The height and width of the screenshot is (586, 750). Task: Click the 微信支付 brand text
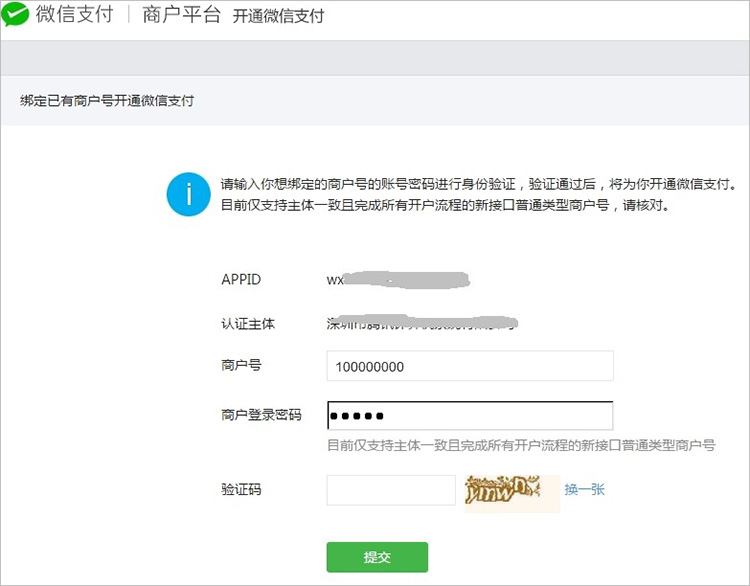(74, 17)
